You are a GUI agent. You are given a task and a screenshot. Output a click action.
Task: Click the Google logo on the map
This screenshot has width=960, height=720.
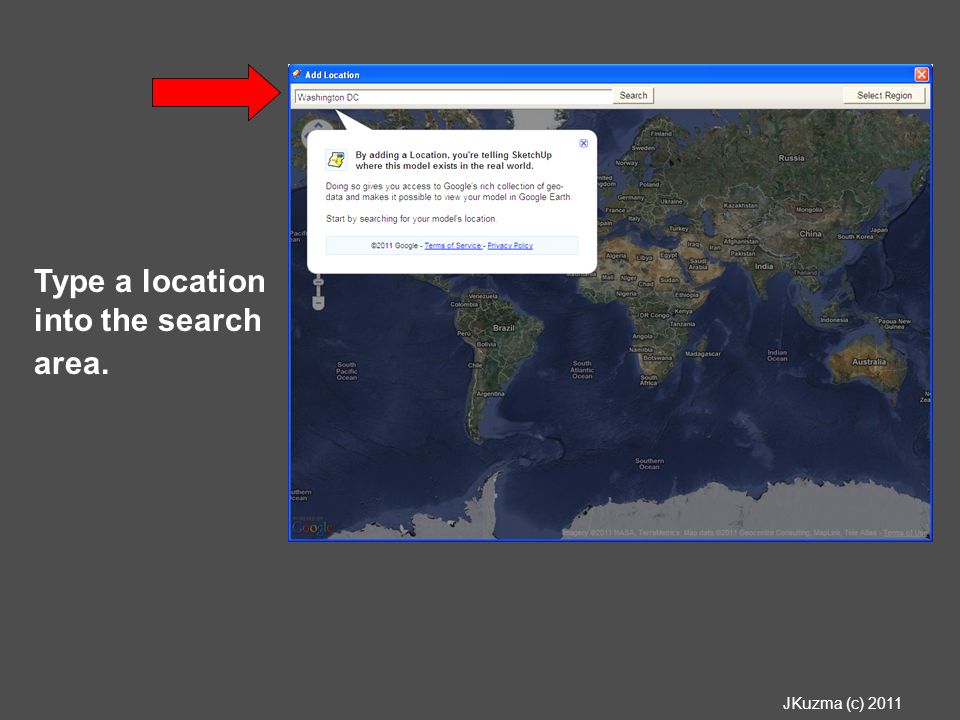(312, 527)
